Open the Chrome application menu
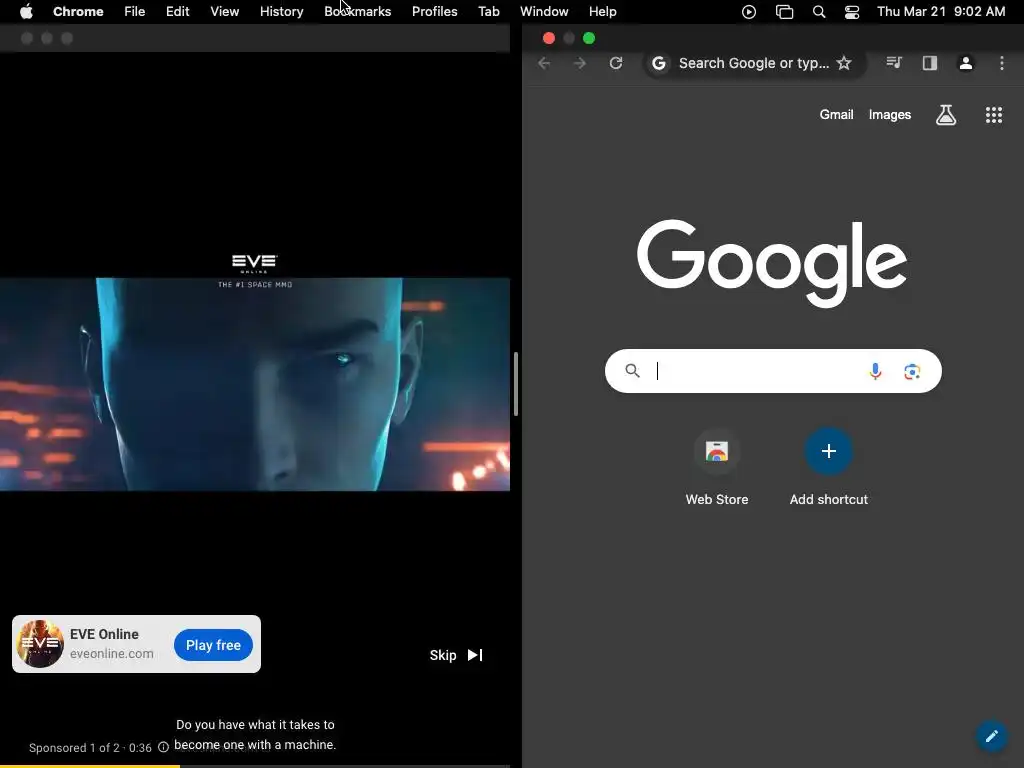 pyautogui.click(x=78, y=12)
